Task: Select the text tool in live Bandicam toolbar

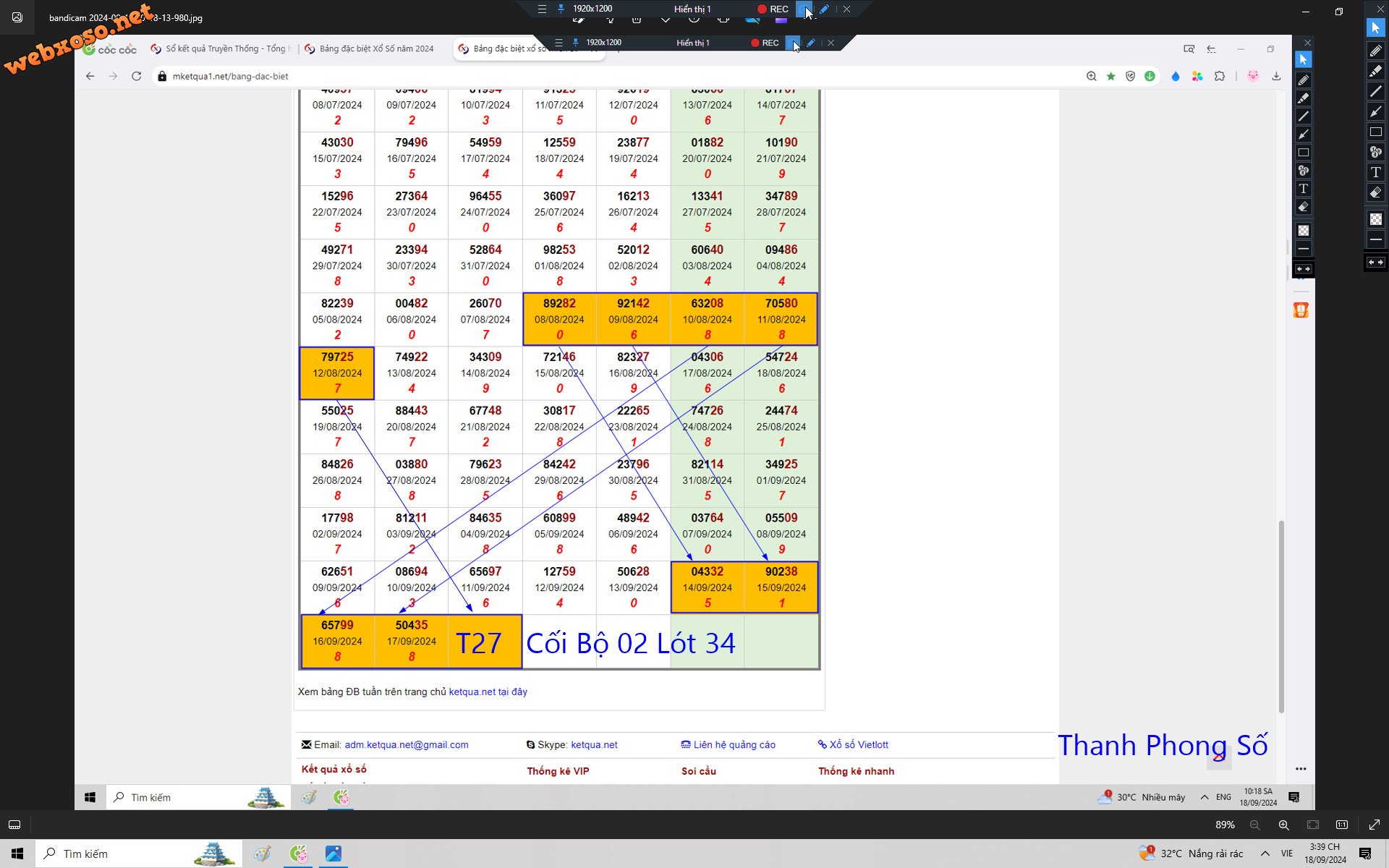Action: (1375, 172)
